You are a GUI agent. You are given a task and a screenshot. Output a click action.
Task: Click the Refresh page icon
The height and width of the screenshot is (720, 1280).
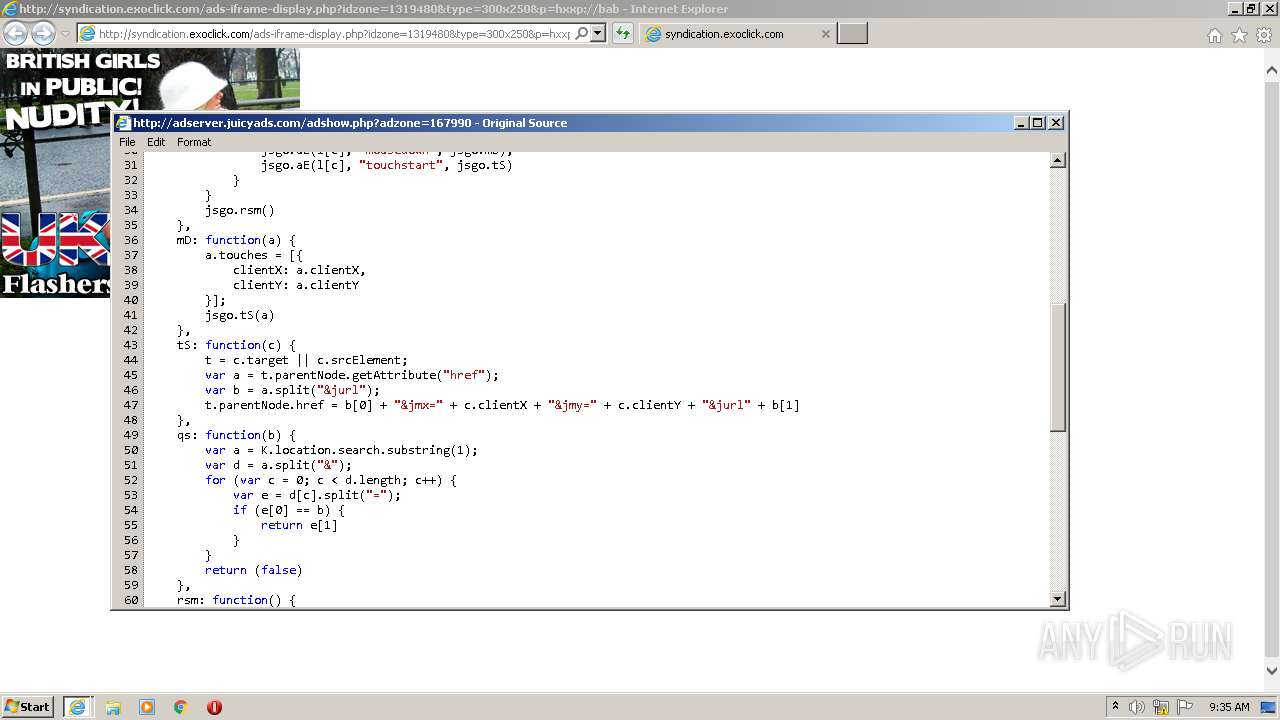click(623, 33)
